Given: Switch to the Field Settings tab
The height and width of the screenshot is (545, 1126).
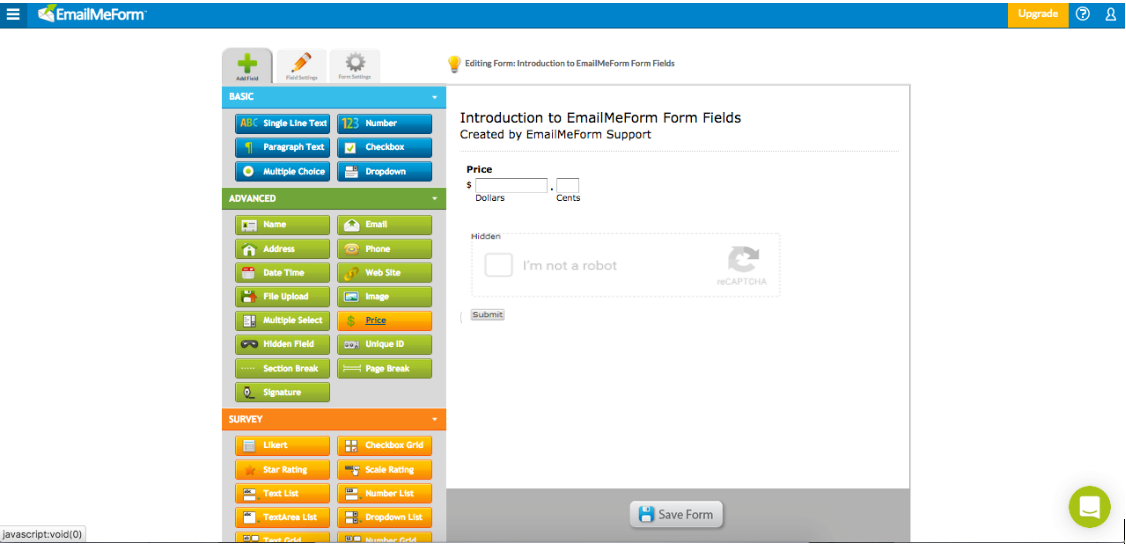Looking at the screenshot, I should pos(302,67).
